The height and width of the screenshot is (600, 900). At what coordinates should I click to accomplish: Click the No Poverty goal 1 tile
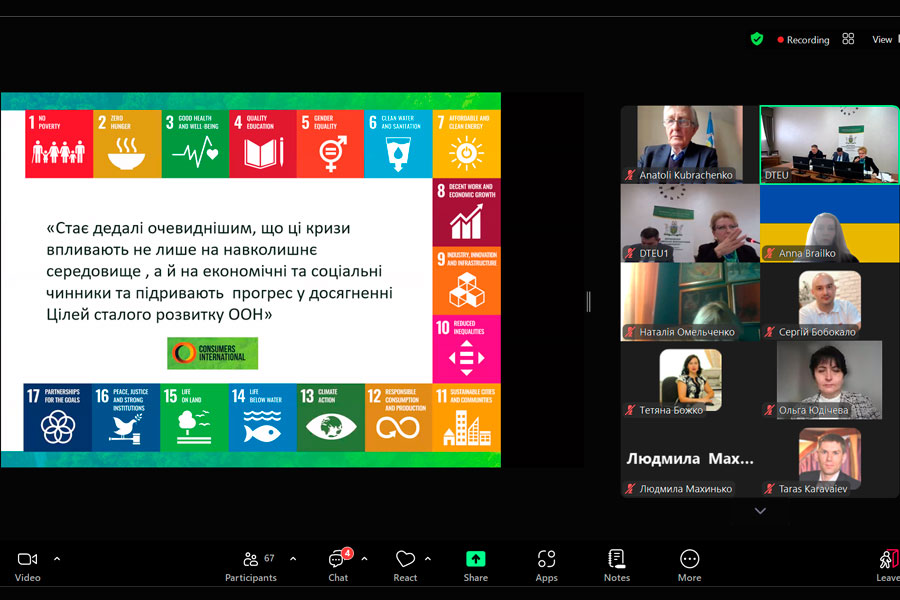point(59,144)
